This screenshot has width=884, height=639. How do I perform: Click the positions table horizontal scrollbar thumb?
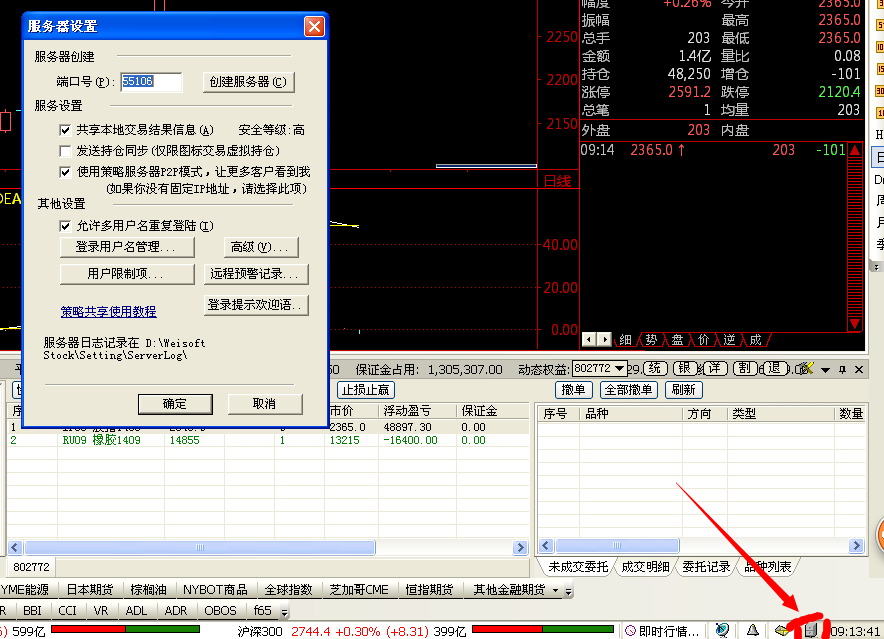200,547
